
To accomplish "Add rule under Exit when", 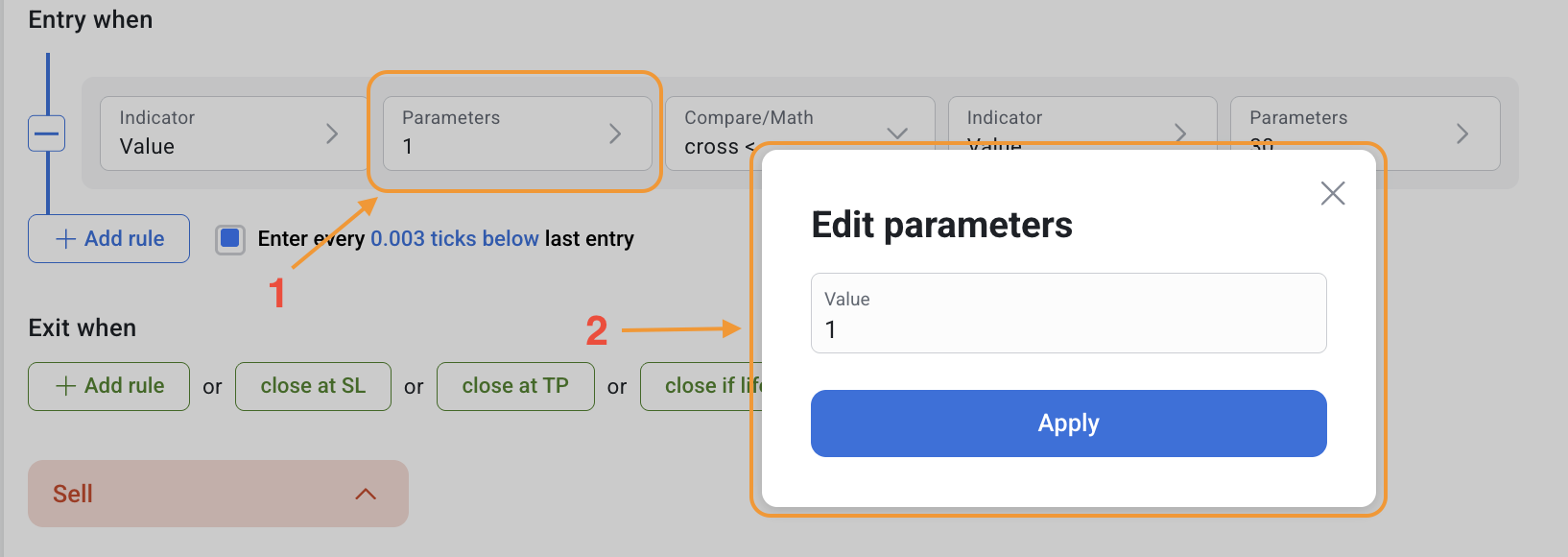I will 108,386.
